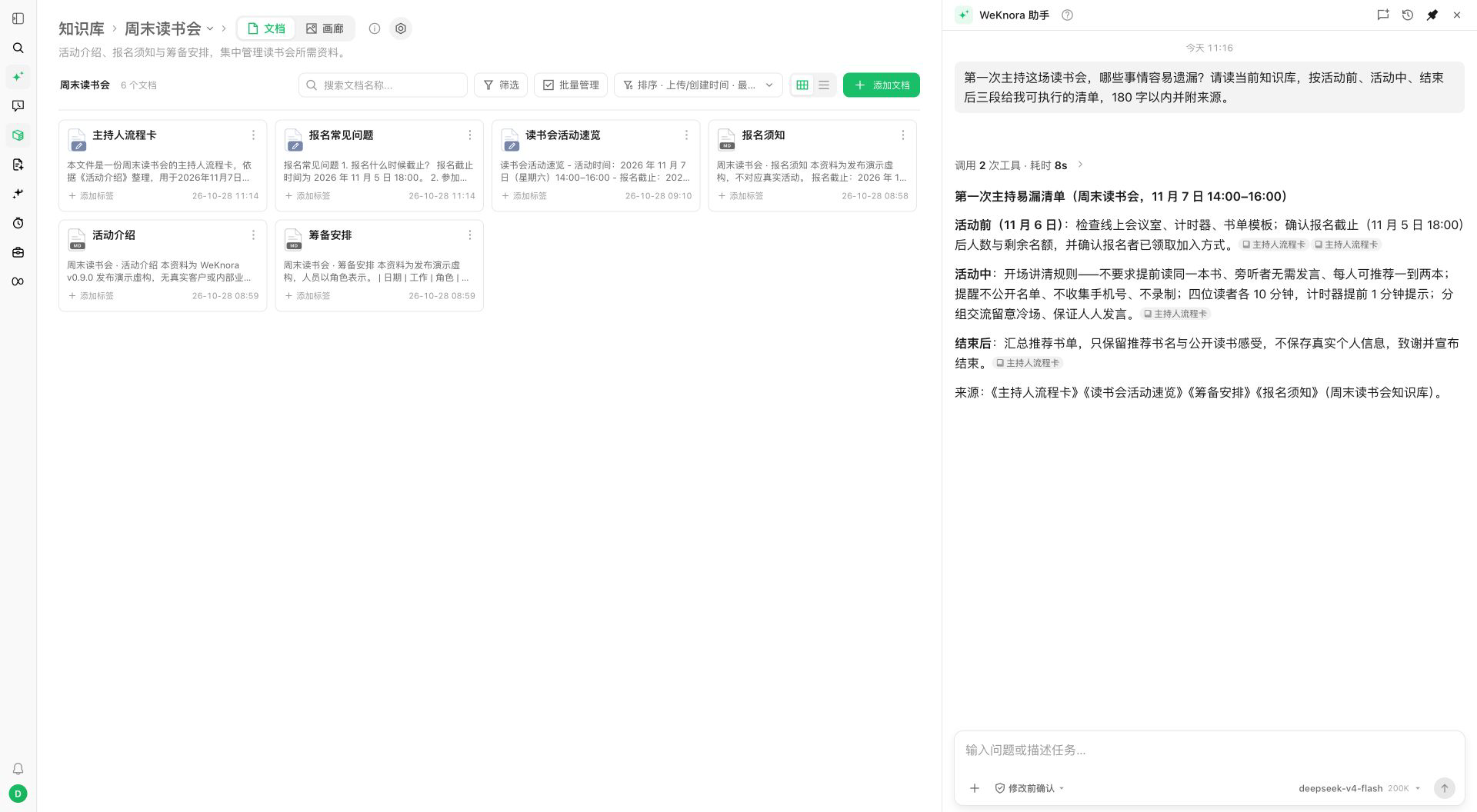This screenshot has height=812, width=1477.
Task: Open the 修改前确认 mode dropdown
Action: point(1030,788)
